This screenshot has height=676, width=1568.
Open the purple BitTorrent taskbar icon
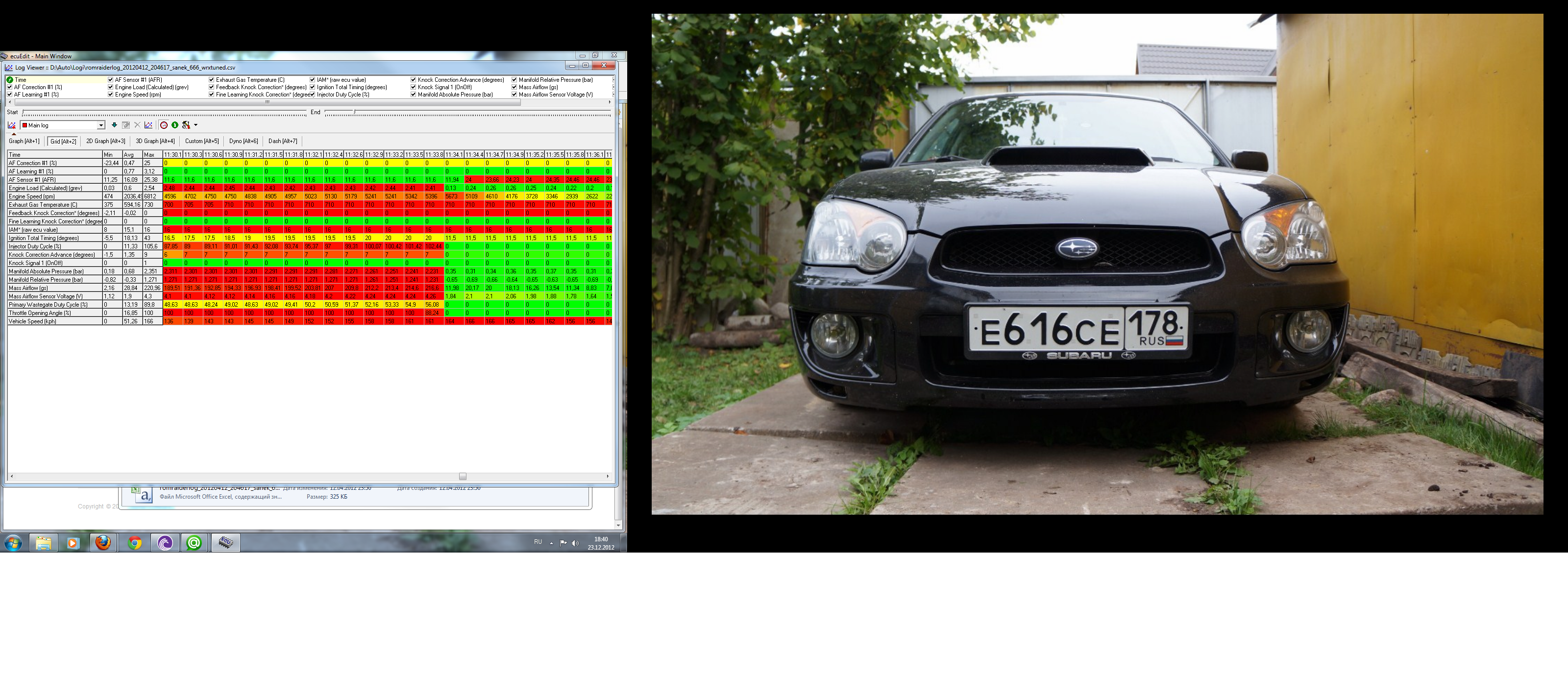[165, 543]
